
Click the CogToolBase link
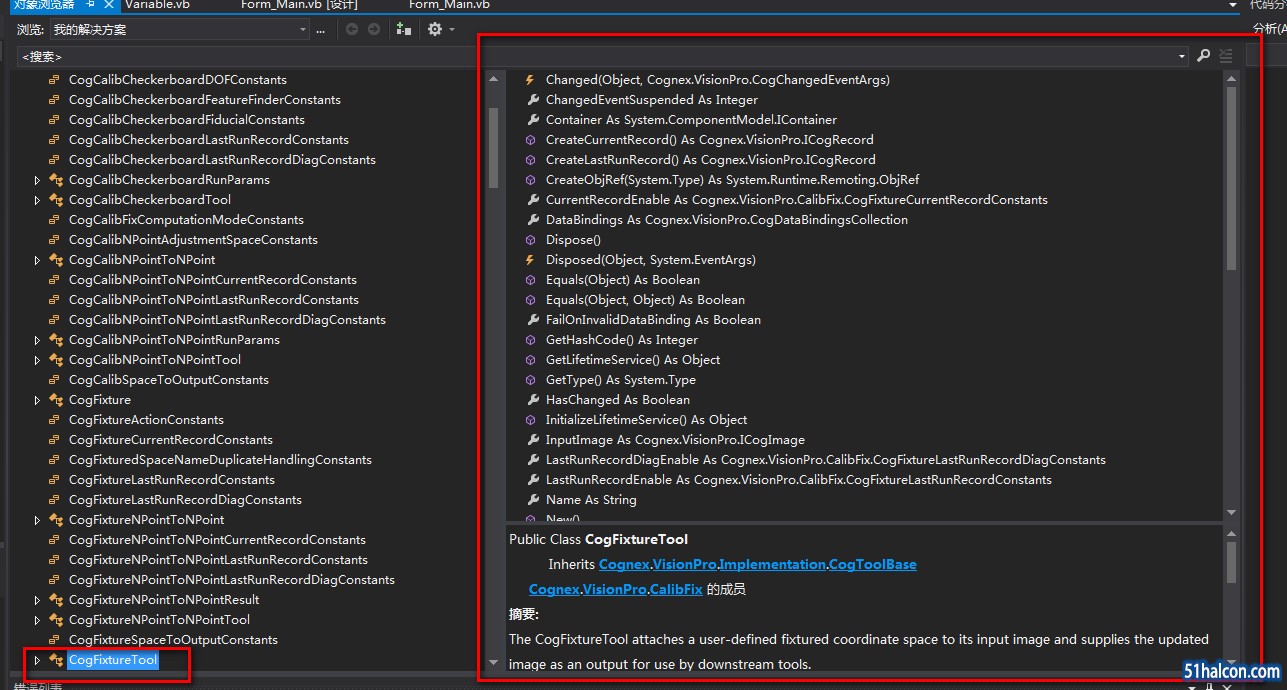pyautogui.click(x=874, y=565)
